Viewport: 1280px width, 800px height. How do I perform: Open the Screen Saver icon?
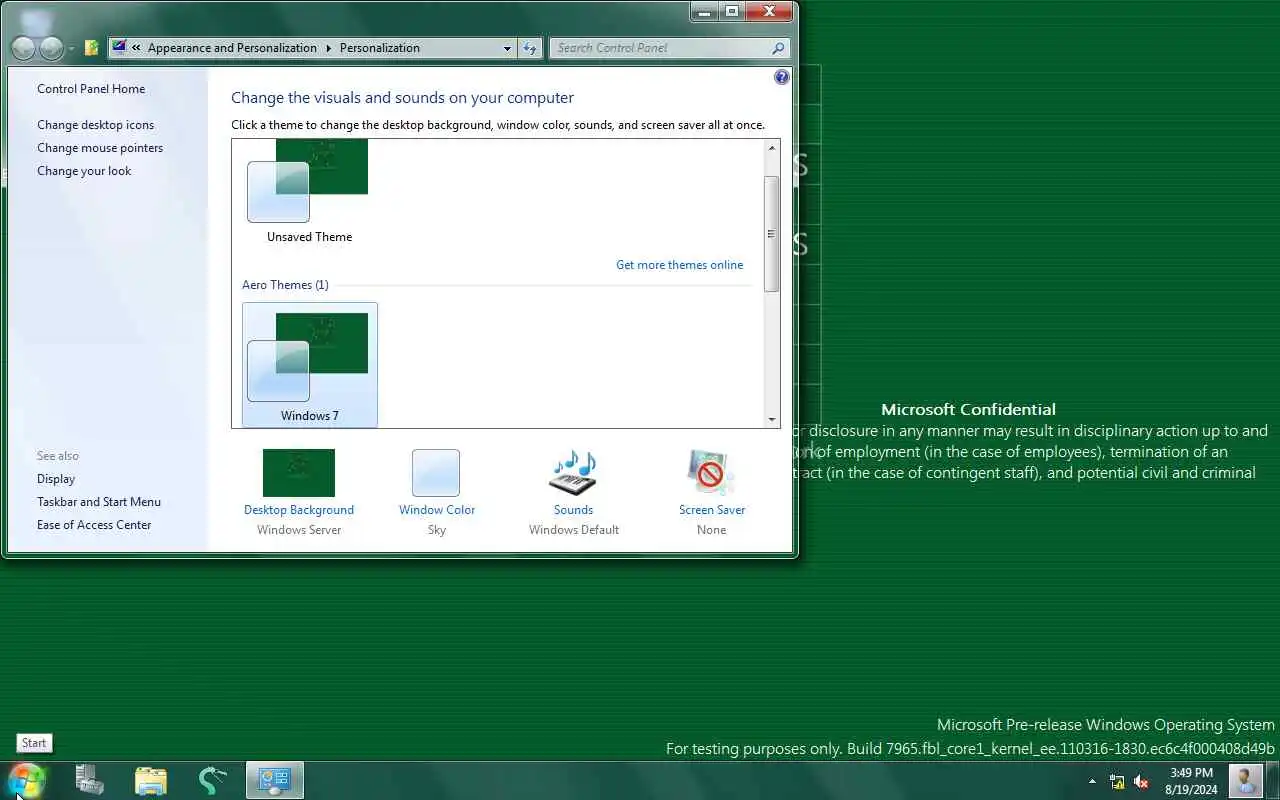pos(711,473)
